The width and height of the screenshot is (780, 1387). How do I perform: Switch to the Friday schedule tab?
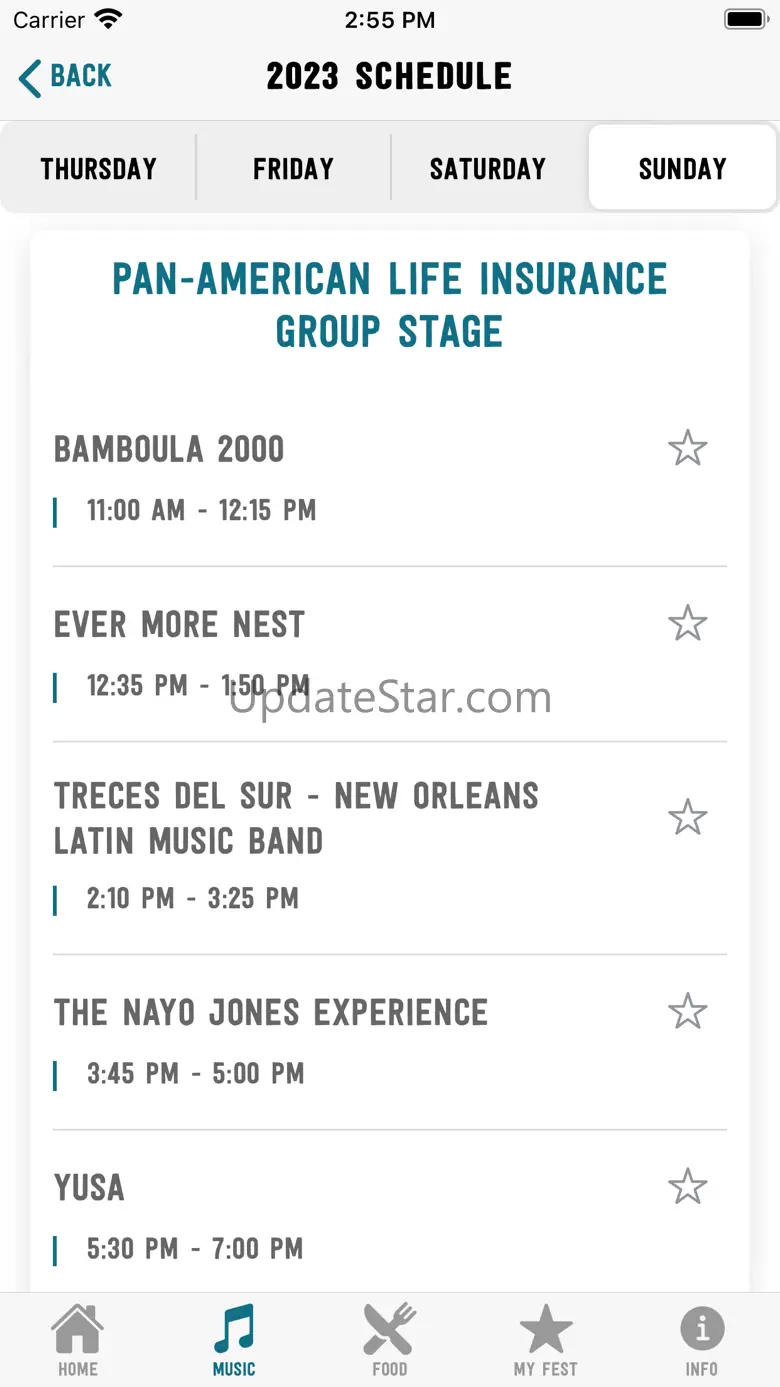tap(293, 168)
